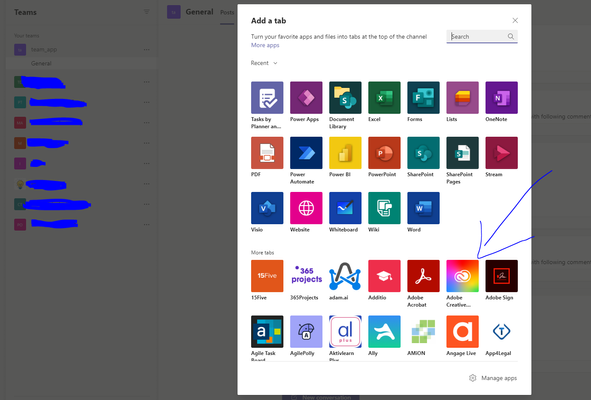Add the Power Automate tab
Screen dimensions: 591x400
coord(306,153)
